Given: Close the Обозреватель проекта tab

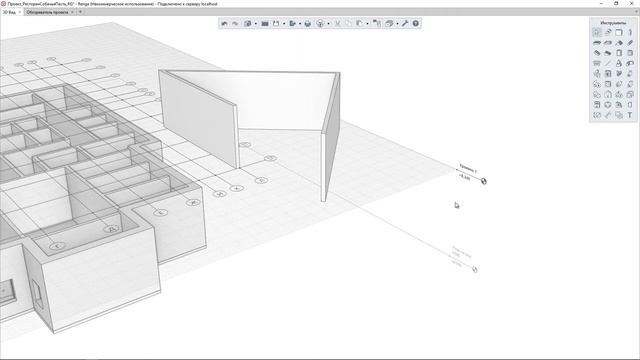Looking at the screenshot, I should (x=72, y=12).
